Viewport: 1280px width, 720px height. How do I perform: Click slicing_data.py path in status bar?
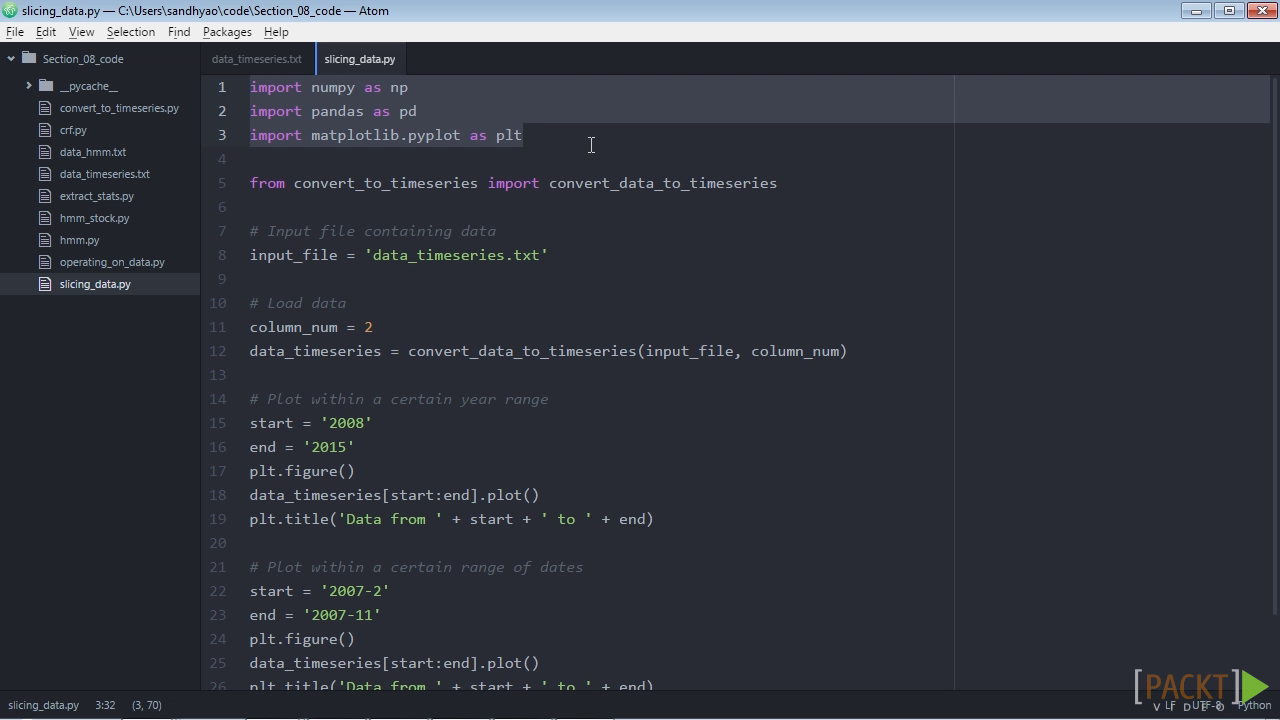pos(43,705)
